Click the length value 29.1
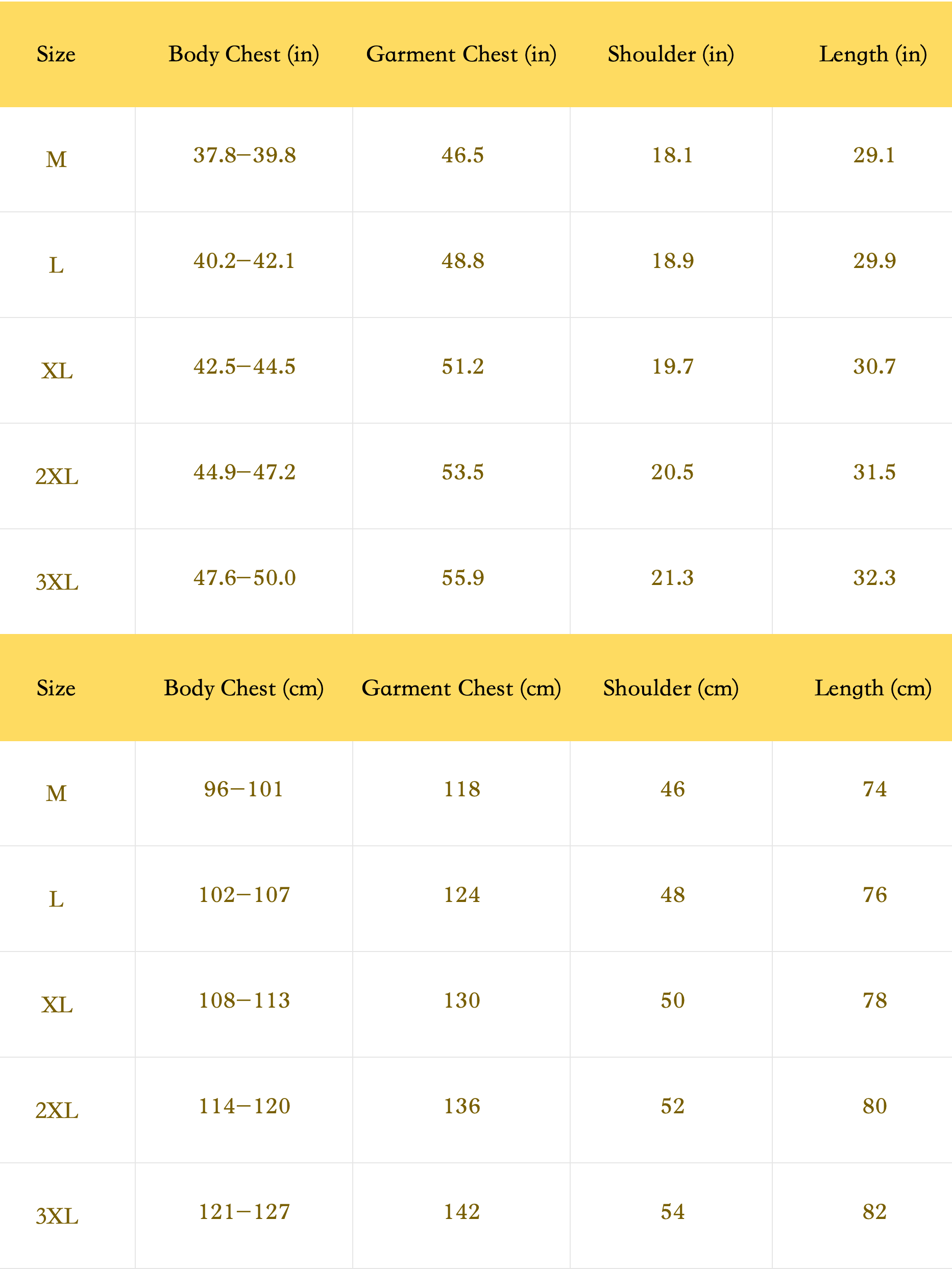Screen dimensions: 952x1269 (x=874, y=156)
